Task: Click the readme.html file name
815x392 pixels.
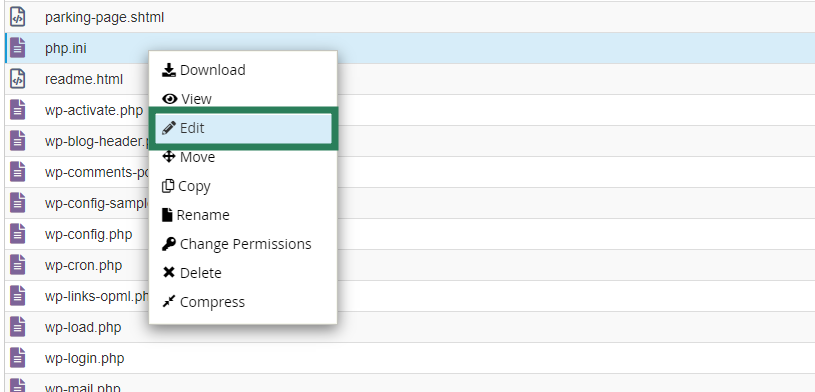Action: (x=84, y=80)
